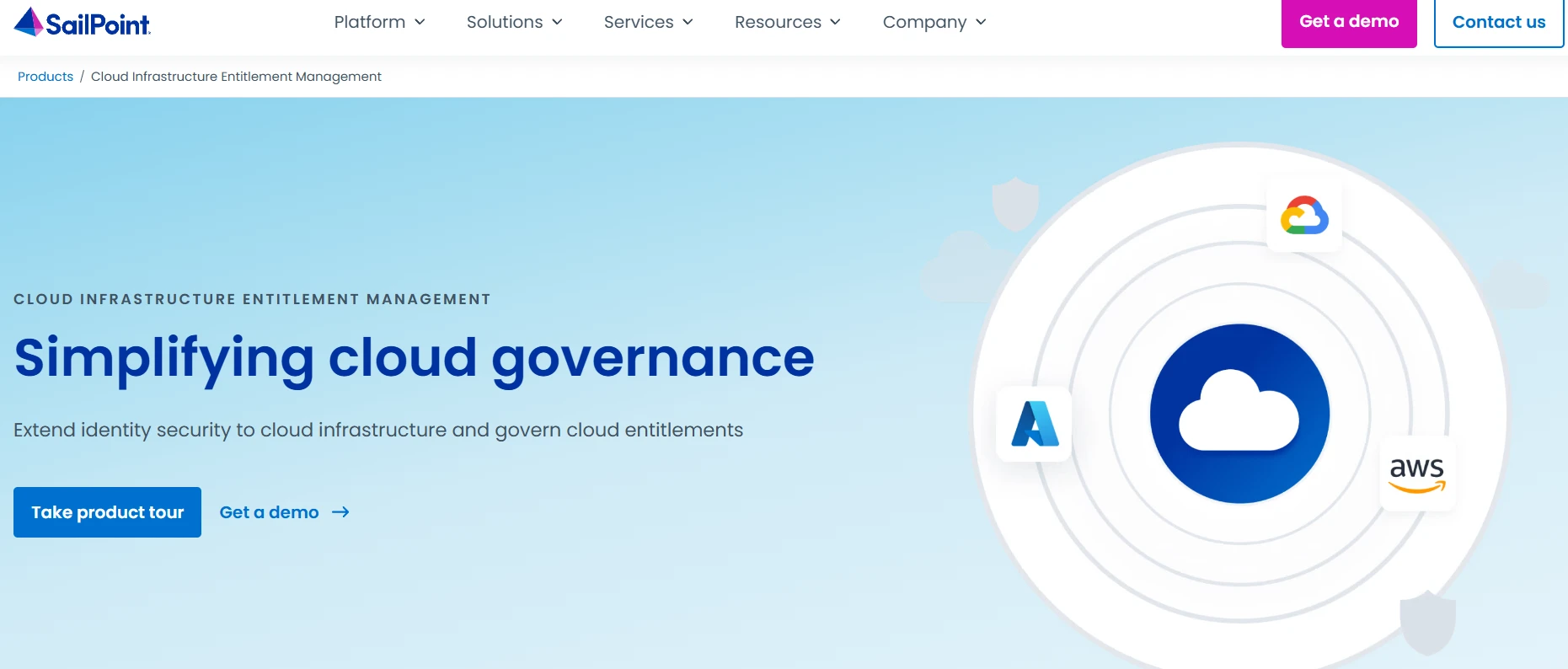Click the Cloud Infrastructure Entitlement Management breadcrumb text
The image size is (1568, 669).
tap(236, 77)
